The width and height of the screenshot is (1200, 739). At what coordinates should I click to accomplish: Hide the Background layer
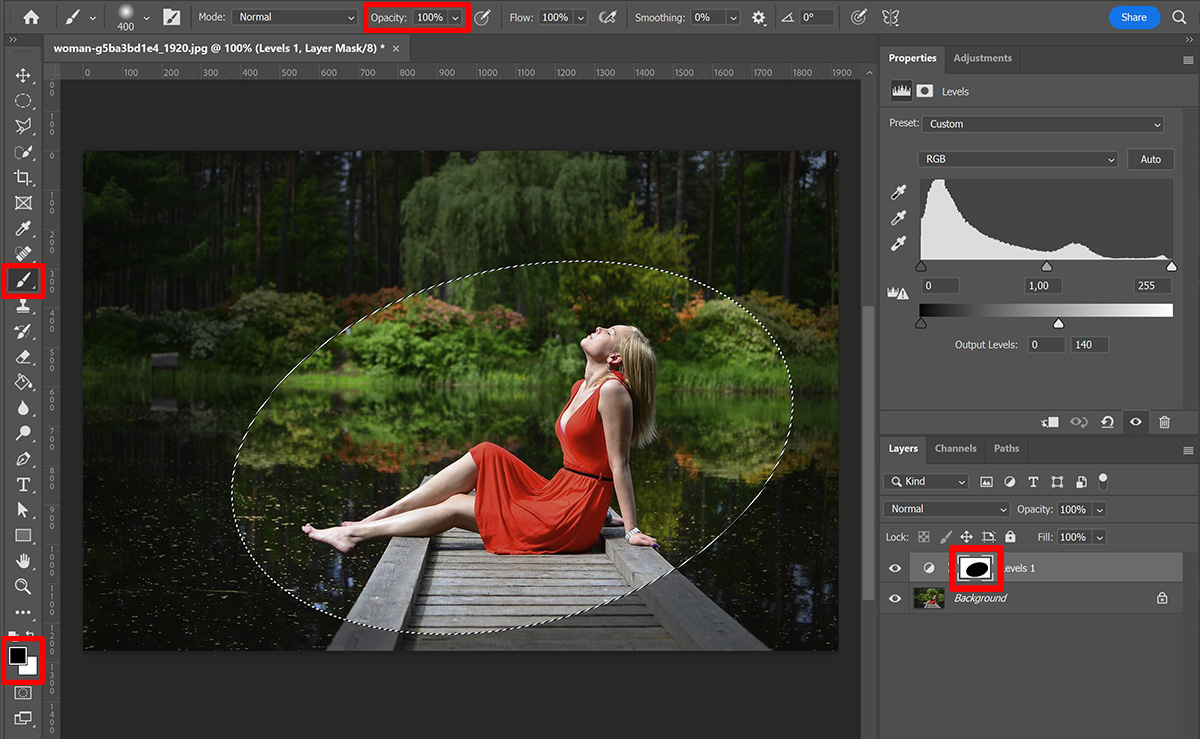pyautogui.click(x=895, y=598)
